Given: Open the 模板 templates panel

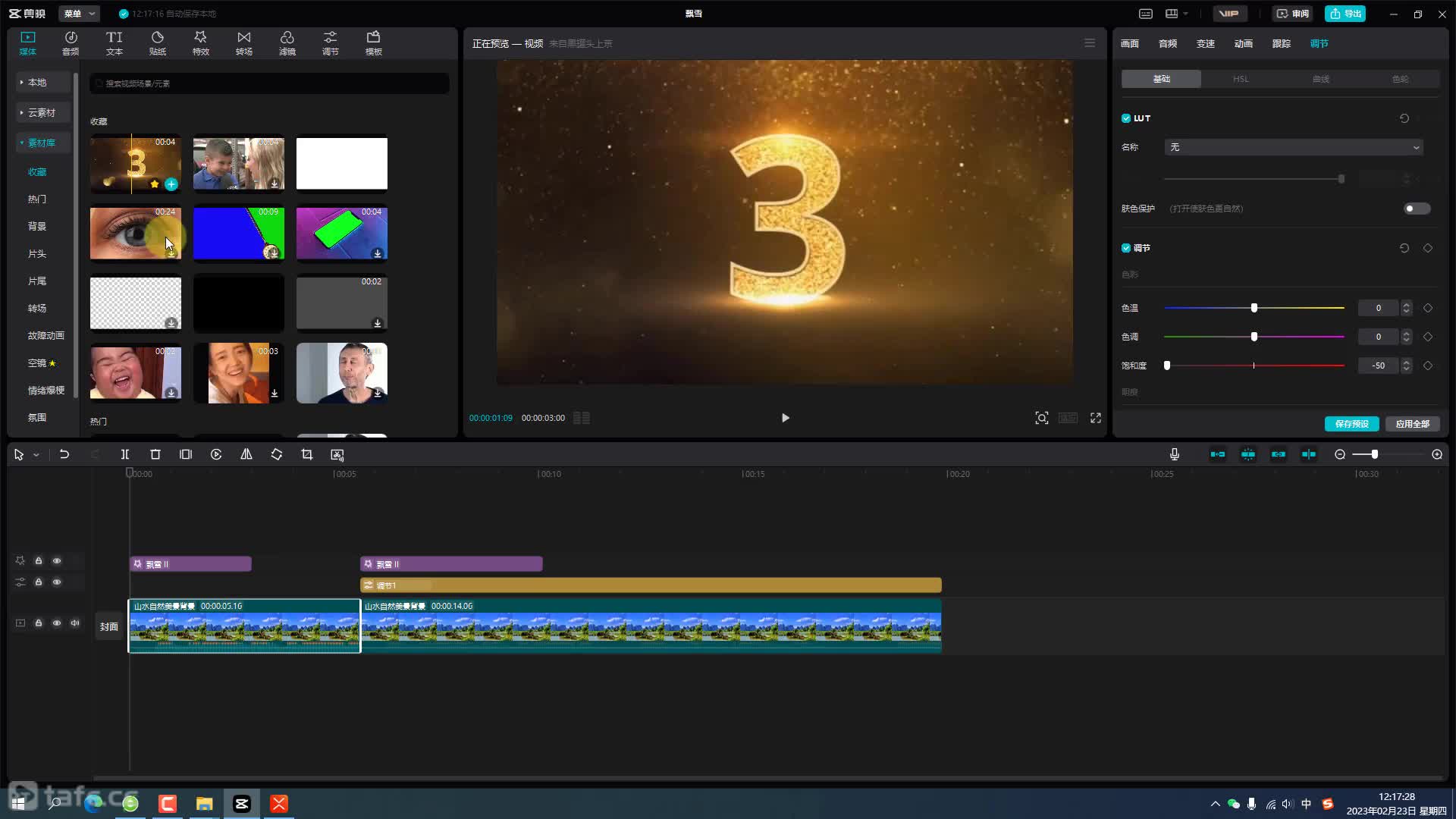Looking at the screenshot, I should point(373,43).
